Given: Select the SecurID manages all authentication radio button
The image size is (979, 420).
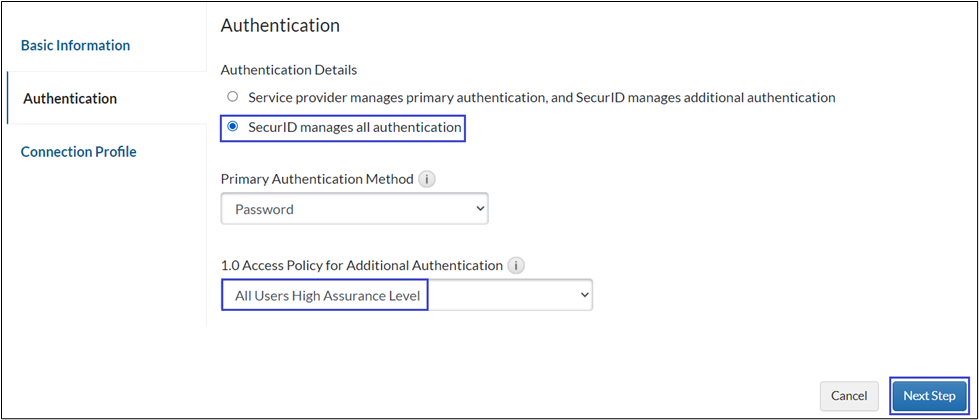Looking at the screenshot, I should 233,127.
